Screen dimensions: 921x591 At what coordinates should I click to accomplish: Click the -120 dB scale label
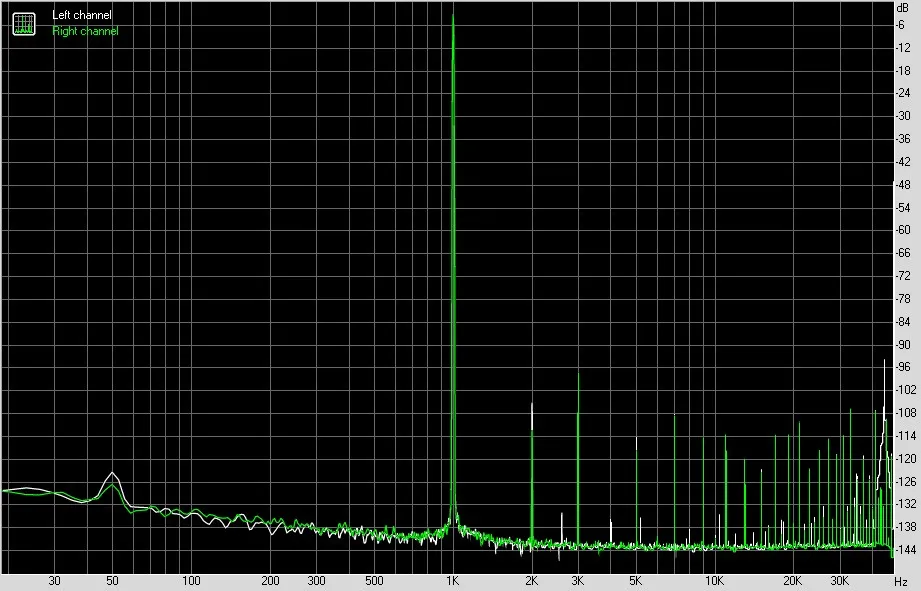[905, 458]
